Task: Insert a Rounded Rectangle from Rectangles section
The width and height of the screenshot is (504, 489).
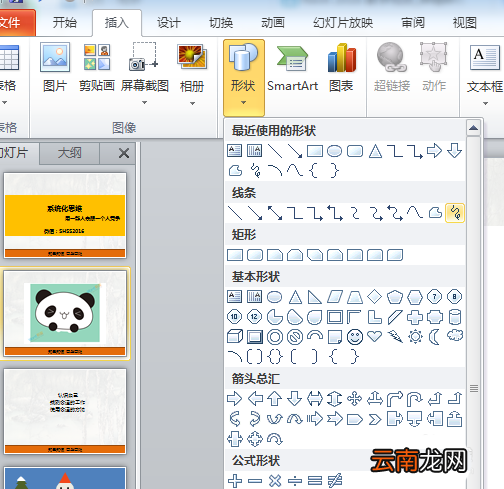Action: (x=255, y=255)
